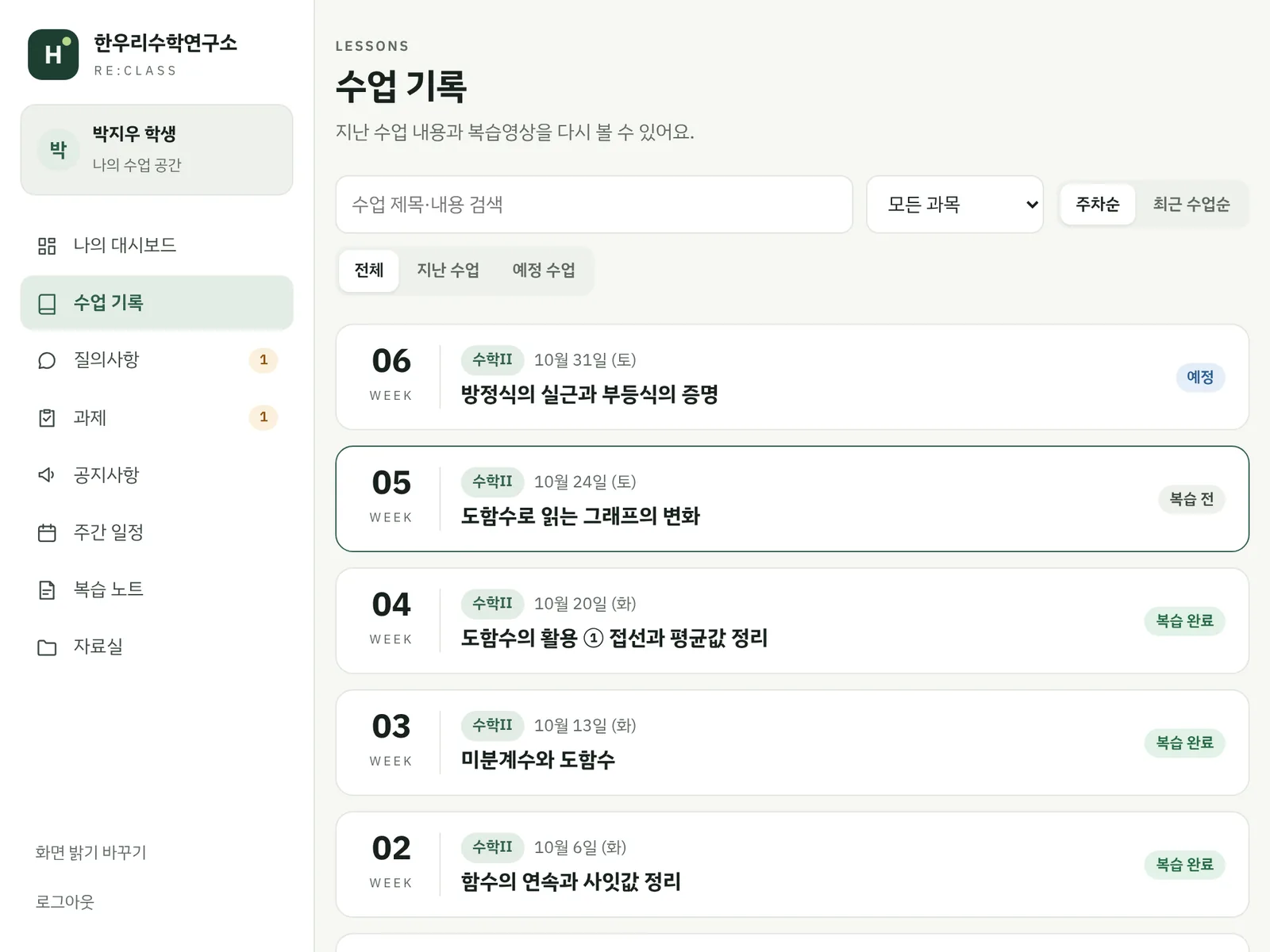Sort lessons by 주차순

point(1098,204)
